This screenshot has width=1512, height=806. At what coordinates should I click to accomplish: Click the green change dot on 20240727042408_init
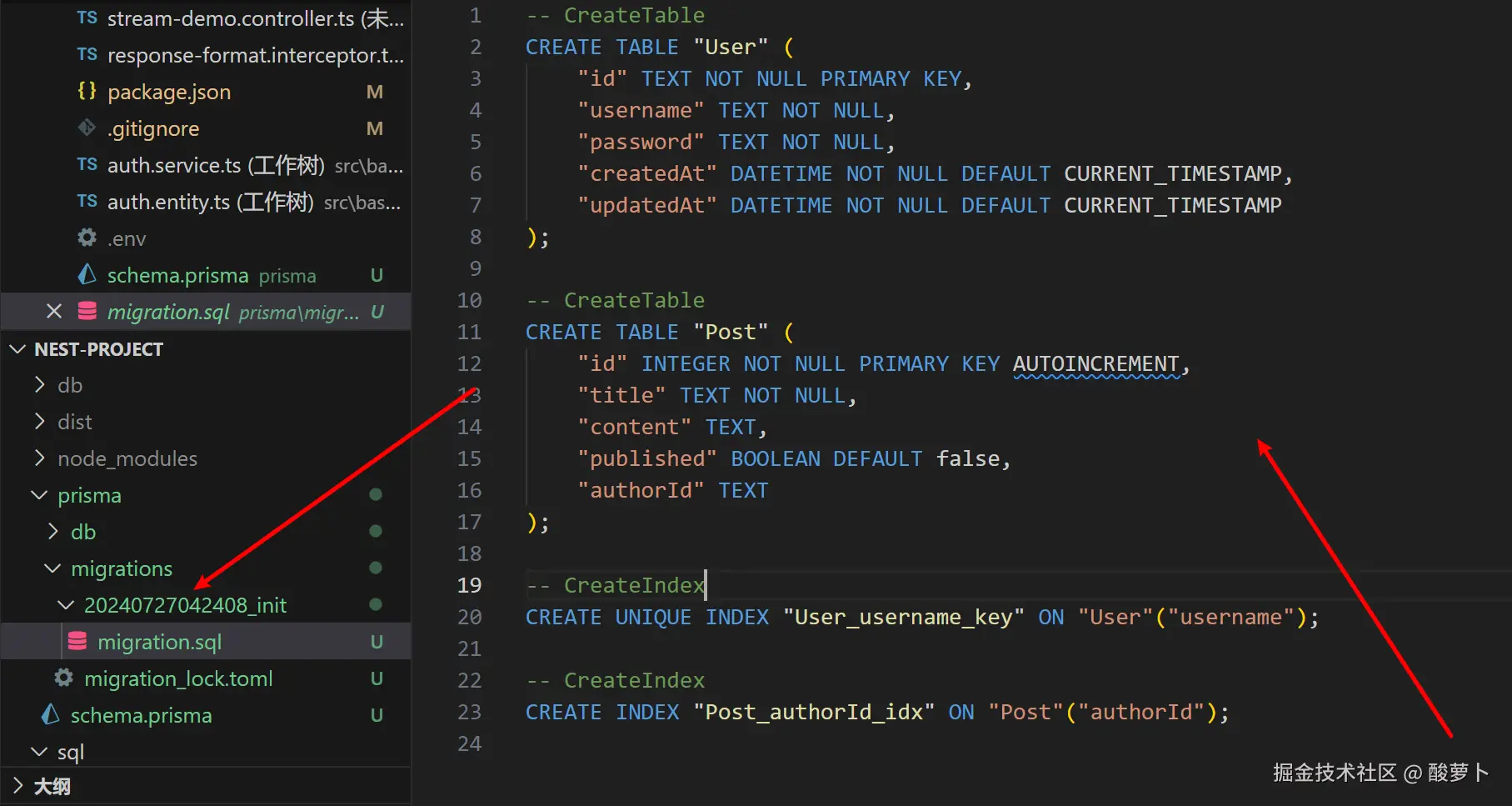(376, 604)
